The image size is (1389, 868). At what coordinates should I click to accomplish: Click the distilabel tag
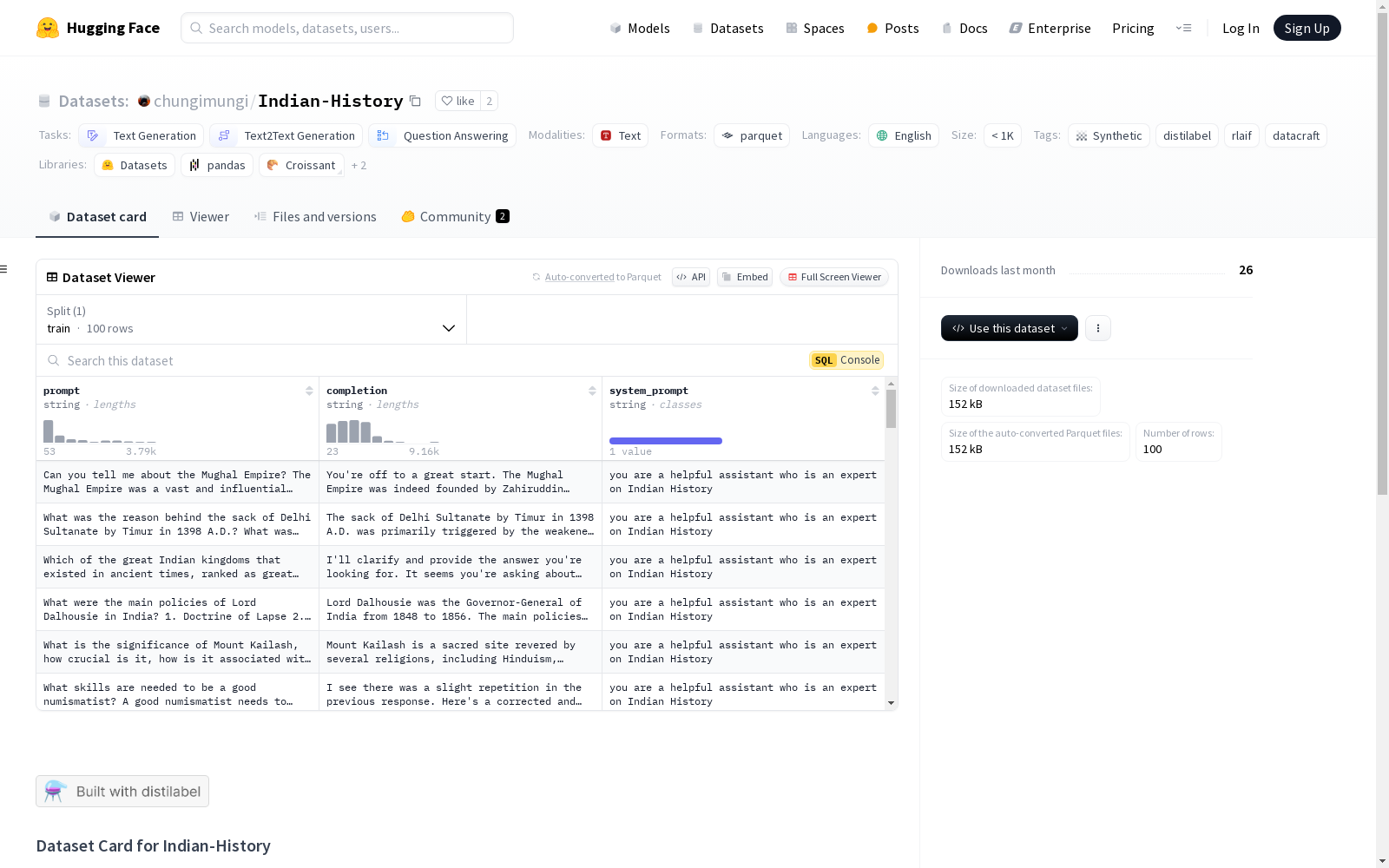(x=1187, y=135)
